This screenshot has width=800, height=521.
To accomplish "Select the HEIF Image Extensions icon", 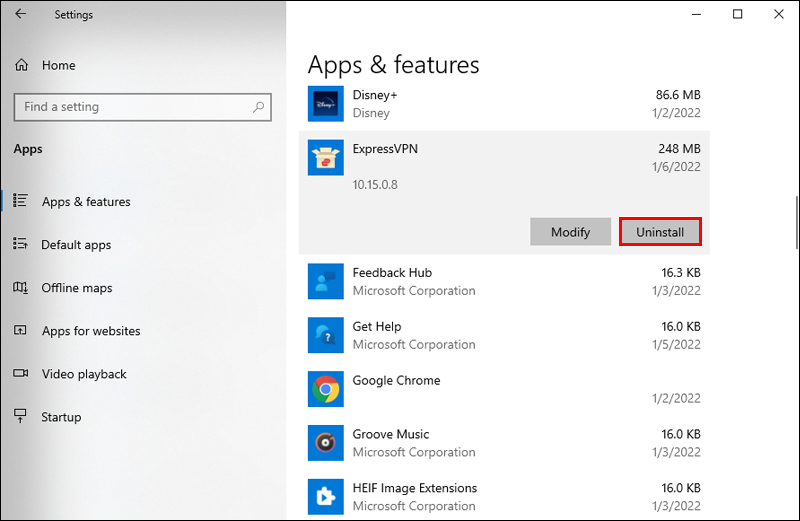I will (x=326, y=497).
